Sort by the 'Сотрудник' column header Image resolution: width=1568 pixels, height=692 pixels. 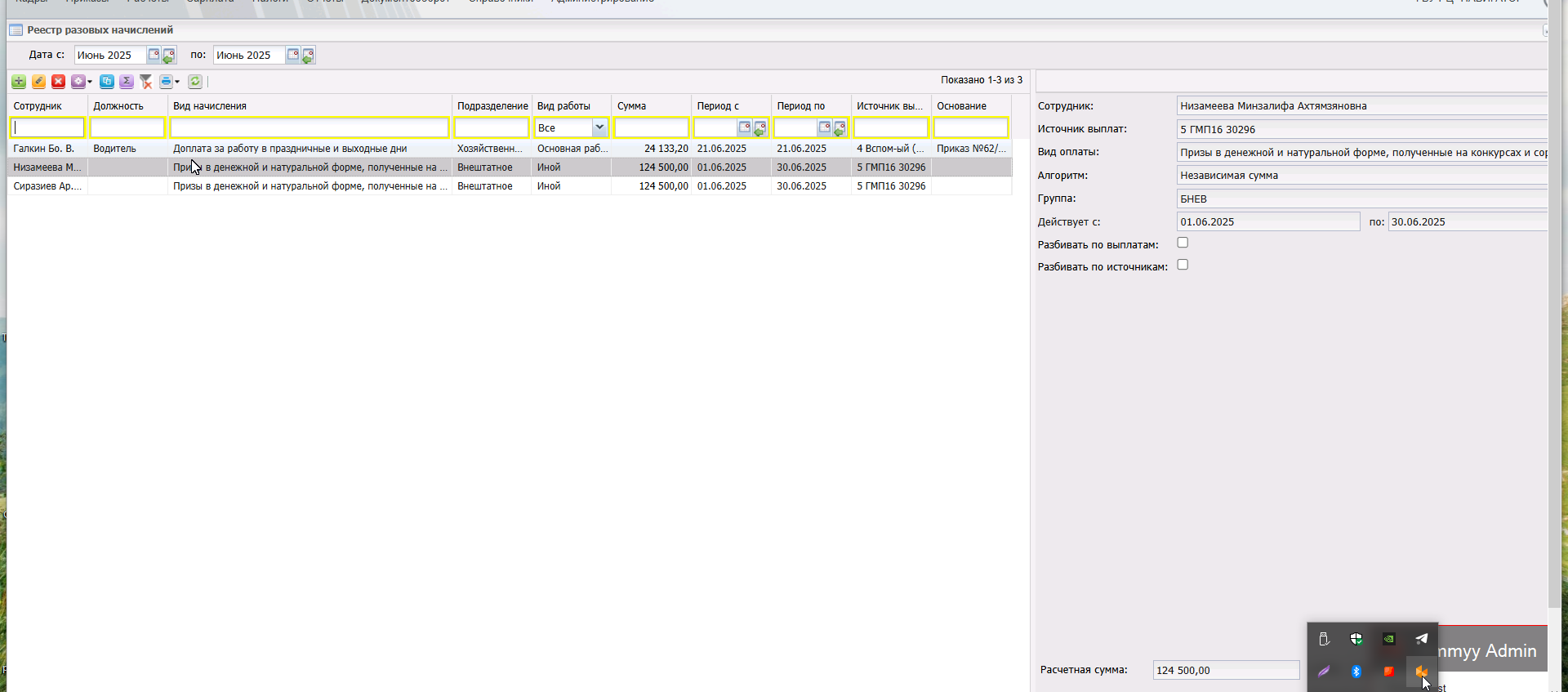(47, 106)
